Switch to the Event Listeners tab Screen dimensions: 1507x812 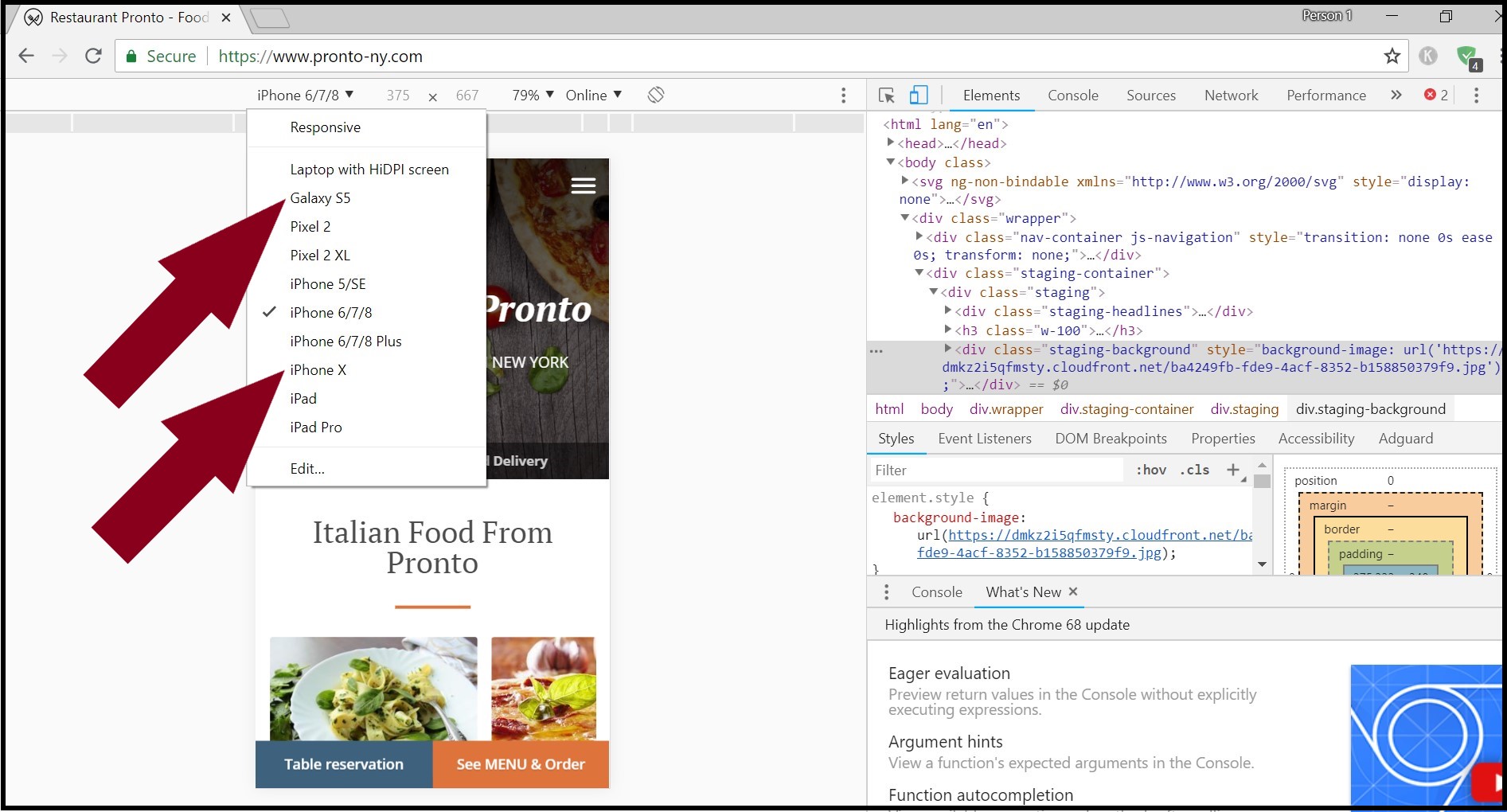click(984, 439)
